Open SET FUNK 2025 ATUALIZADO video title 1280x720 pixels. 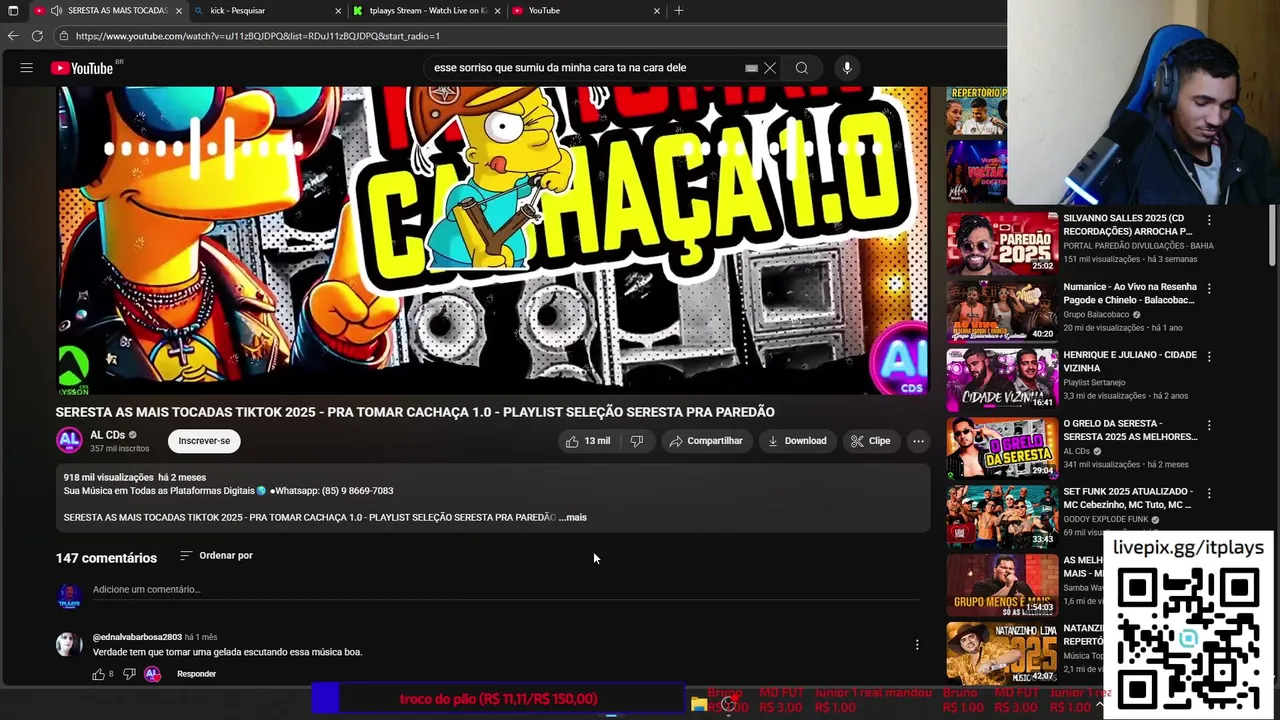(1127, 498)
